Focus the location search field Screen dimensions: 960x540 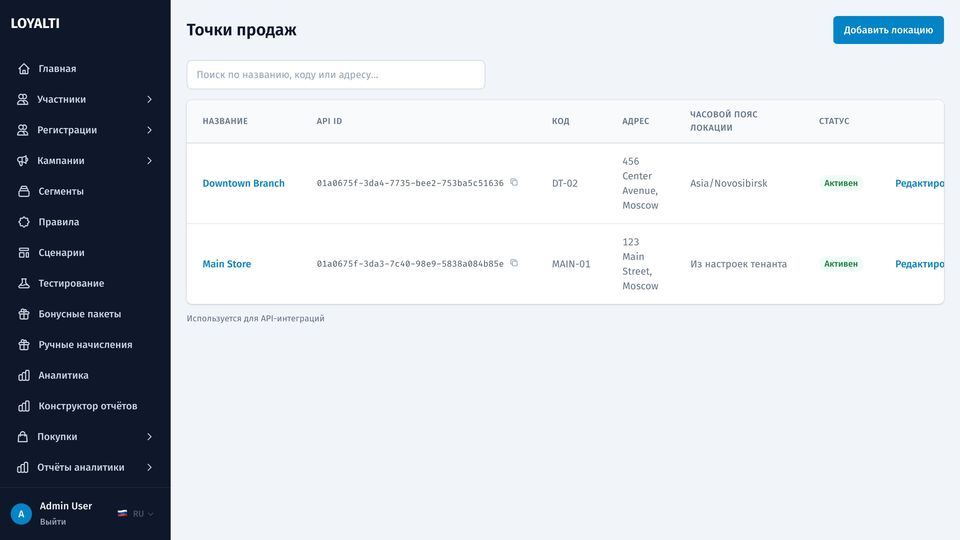336,75
